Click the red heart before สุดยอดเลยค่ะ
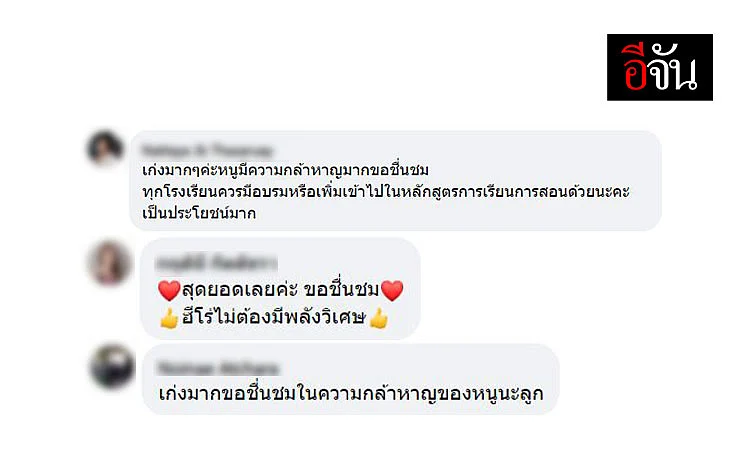Image resolution: width=750 pixels, height=476 pixels. coord(169,290)
